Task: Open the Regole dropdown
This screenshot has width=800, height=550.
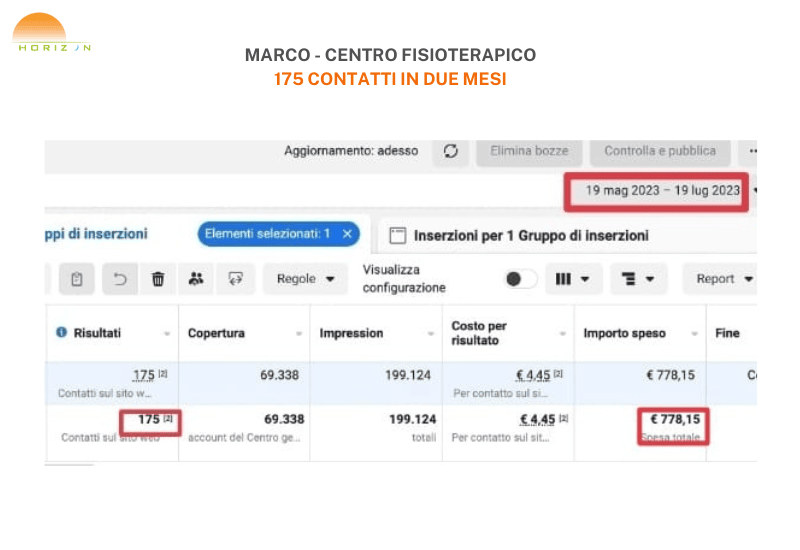Action: (x=305, y=279)
